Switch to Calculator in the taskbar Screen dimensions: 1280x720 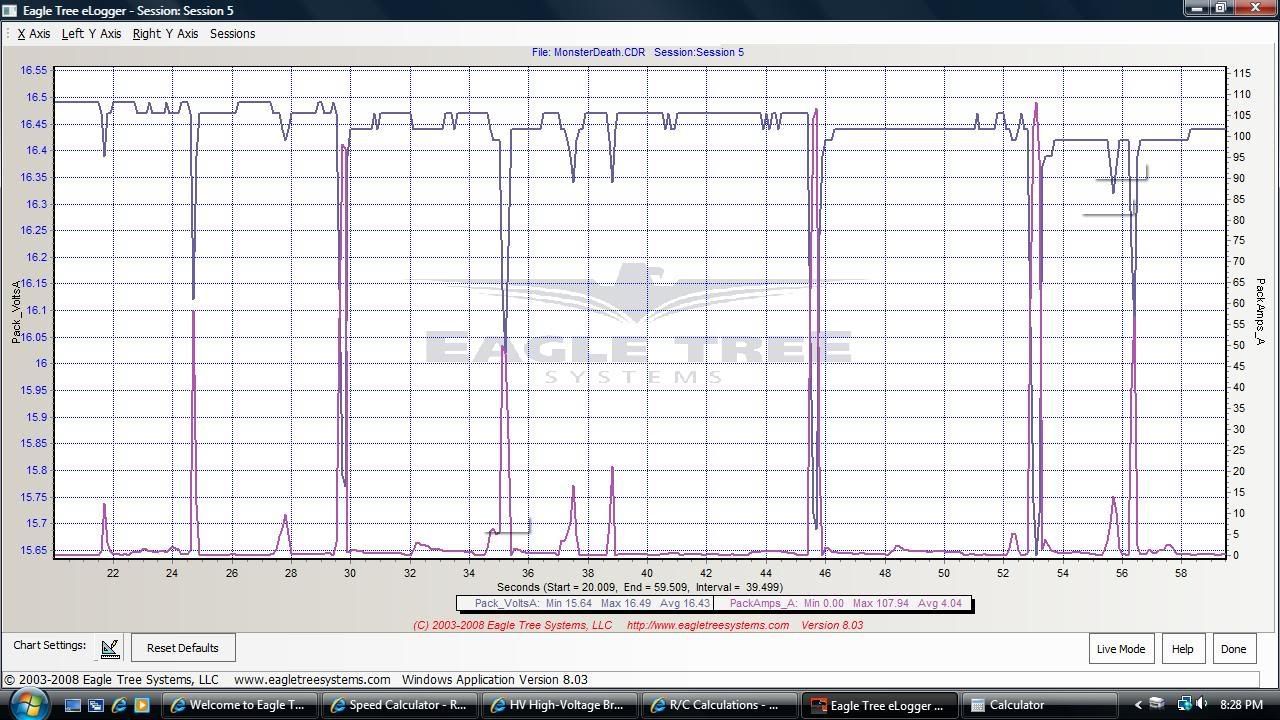point(1016,705)
